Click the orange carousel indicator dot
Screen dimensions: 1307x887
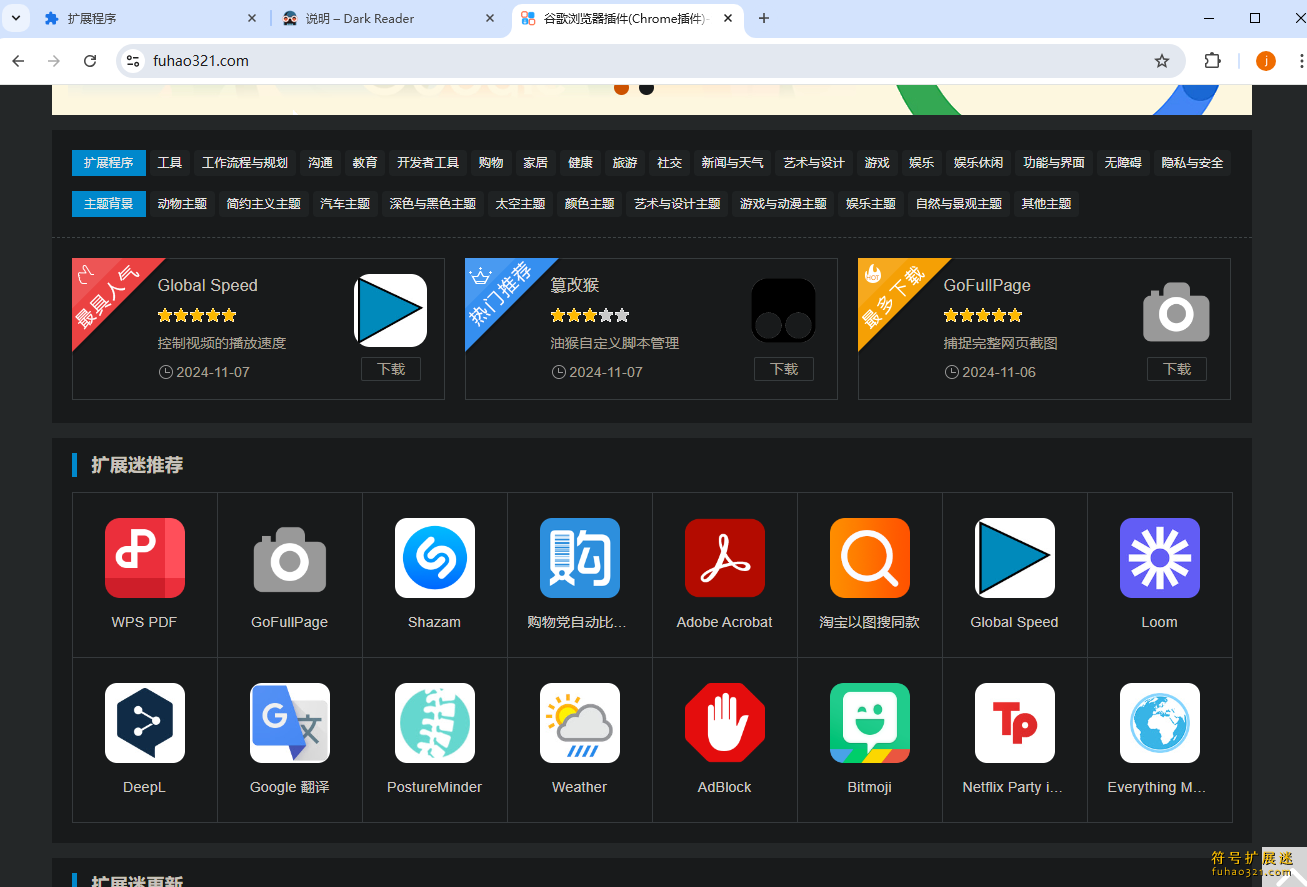[x=621, y=88]
